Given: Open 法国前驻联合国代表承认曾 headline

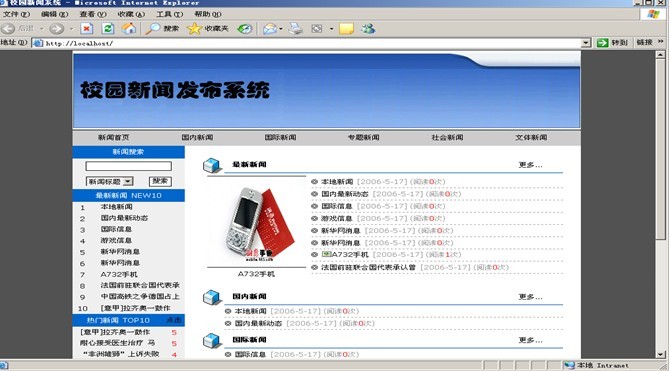Looking at the screenshot, I should (368, 267).
